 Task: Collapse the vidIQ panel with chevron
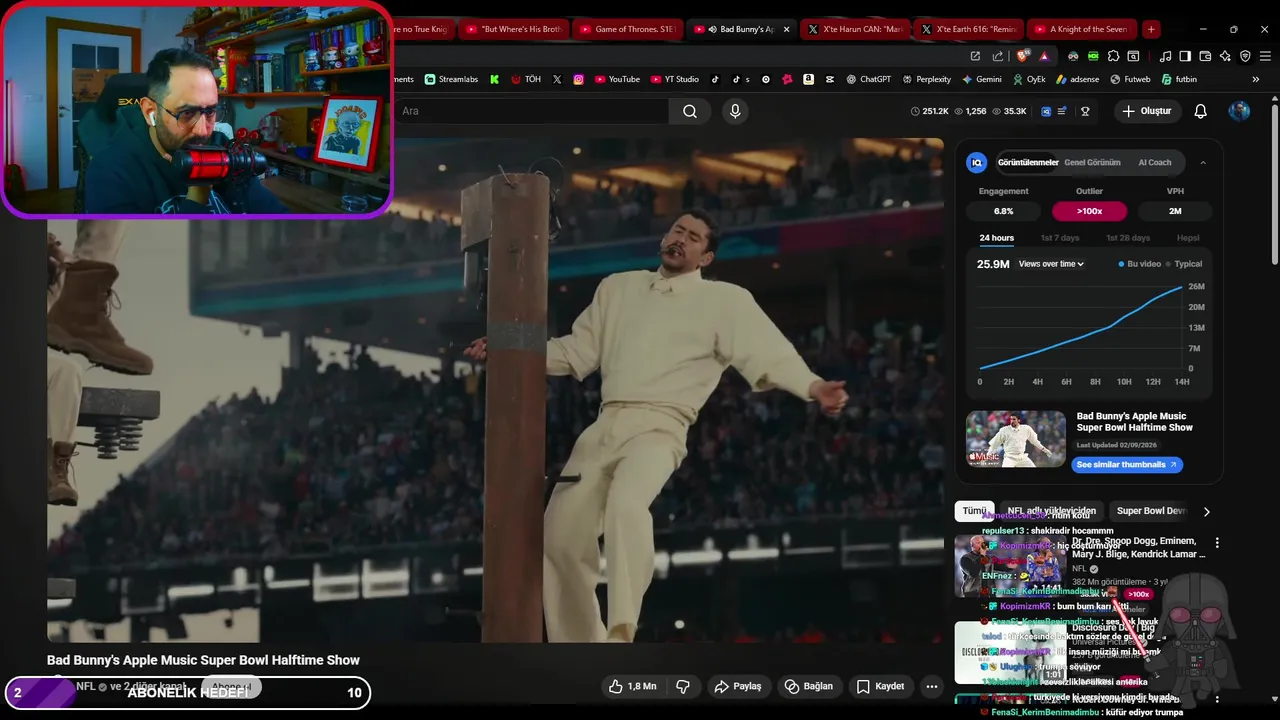coord(1203,162)
